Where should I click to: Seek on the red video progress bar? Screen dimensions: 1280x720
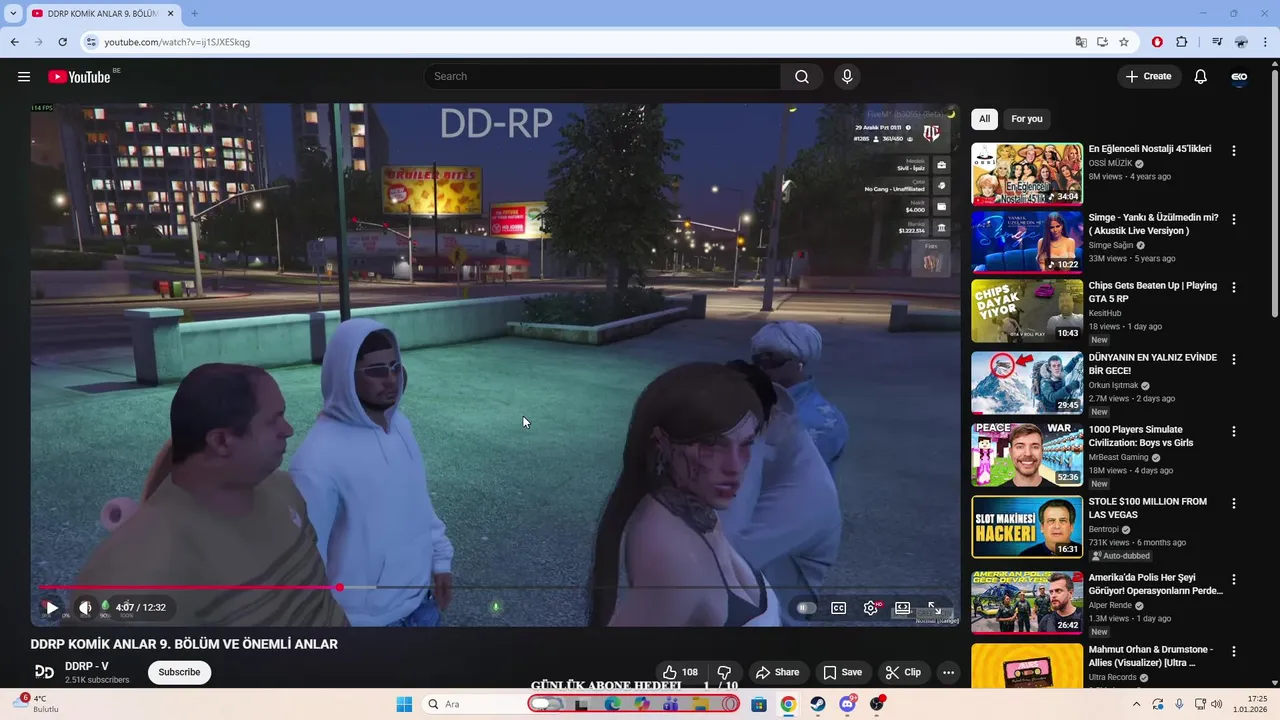coord(190,587)
